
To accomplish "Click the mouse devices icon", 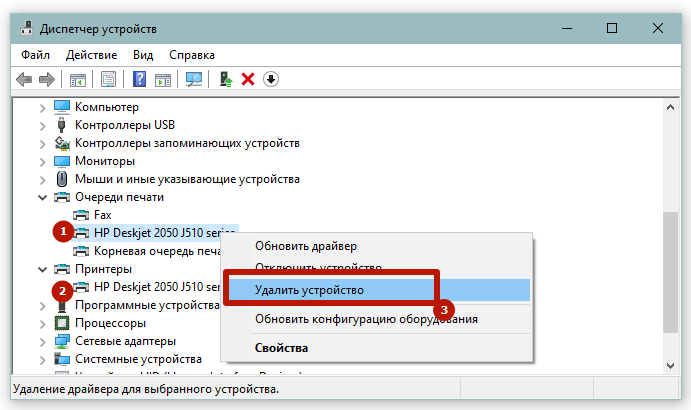I will tap(62, 179).
